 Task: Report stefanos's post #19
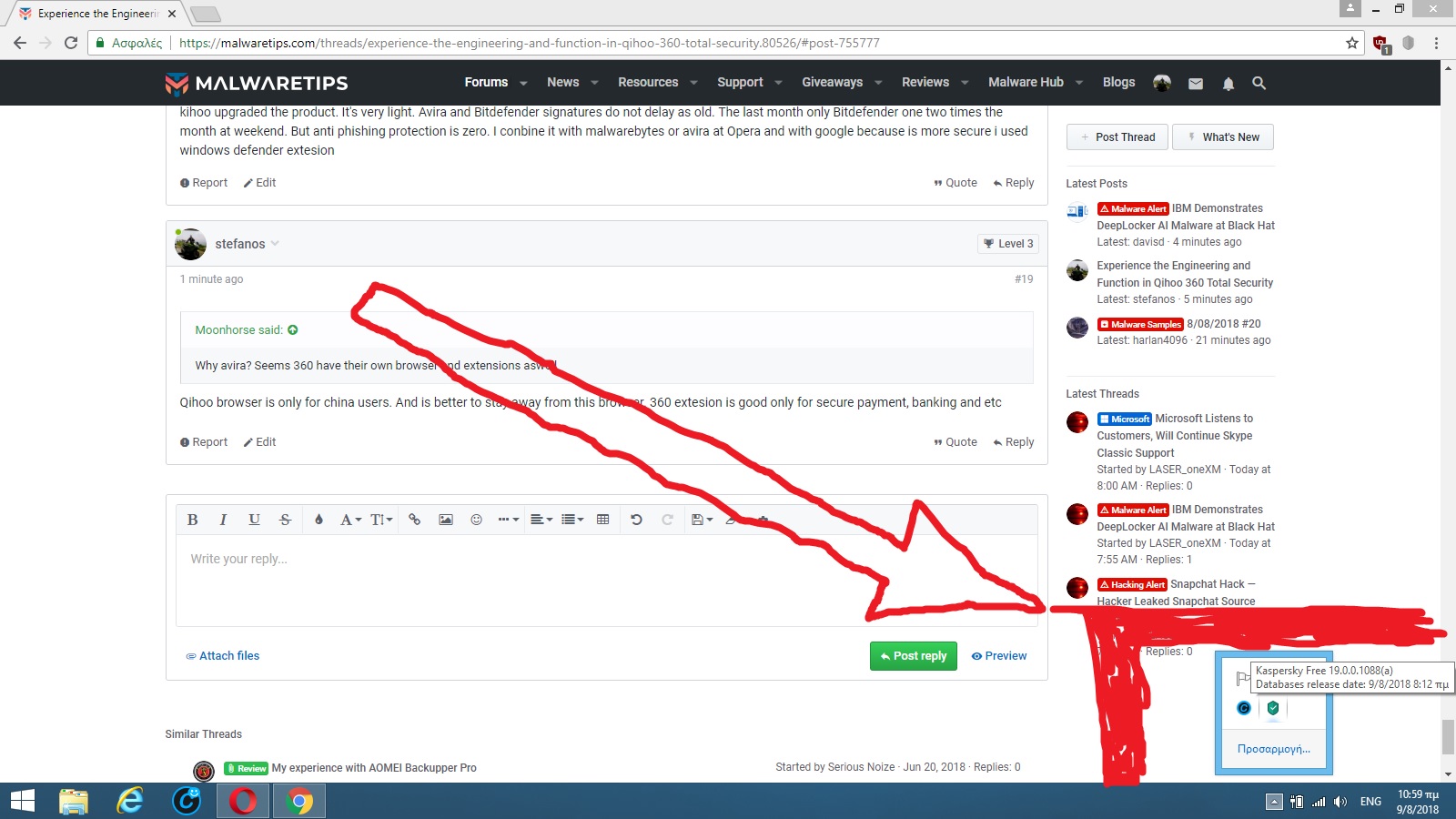click(204, 442)
